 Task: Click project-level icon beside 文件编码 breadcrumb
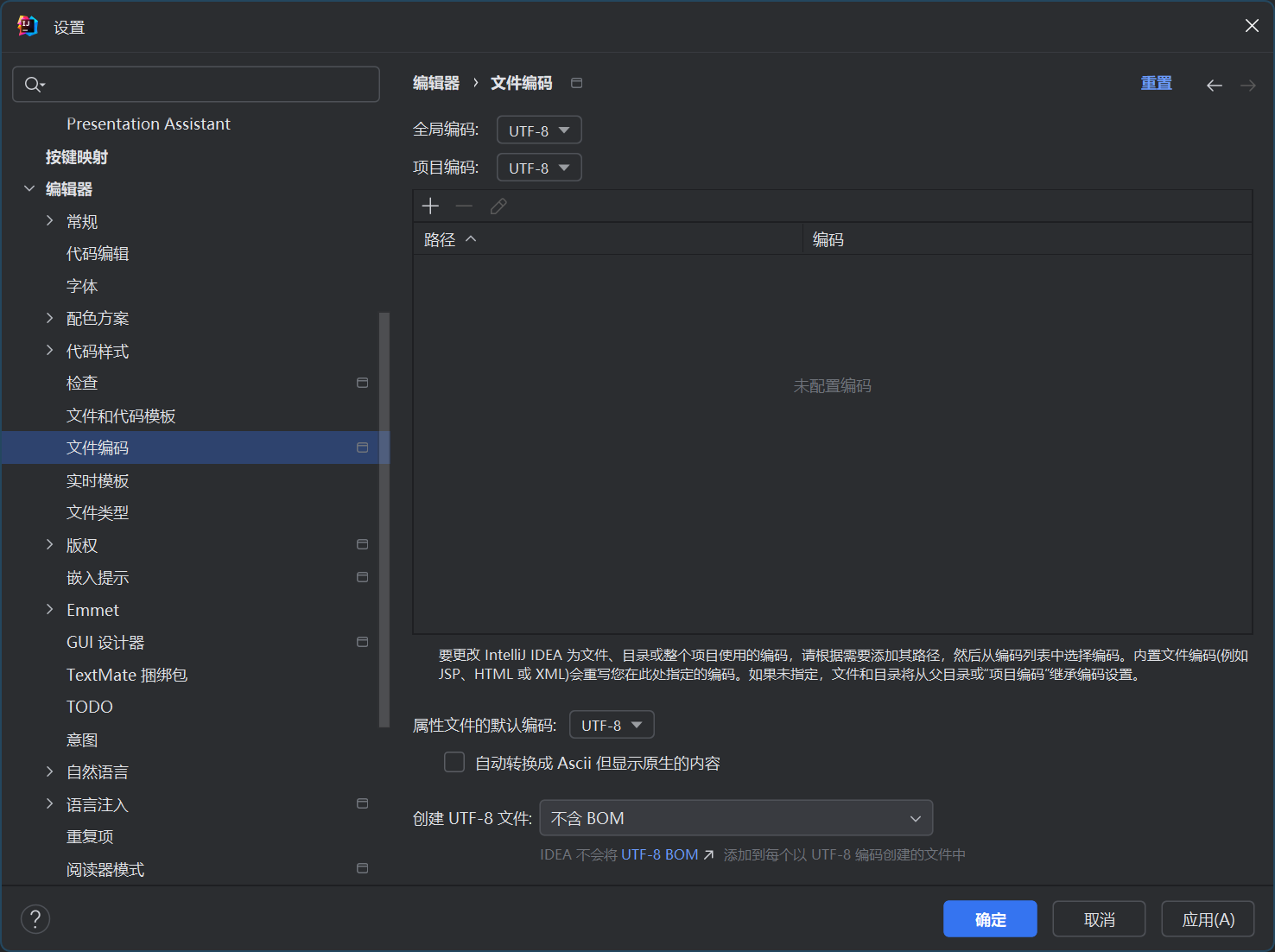click(576, 83)
